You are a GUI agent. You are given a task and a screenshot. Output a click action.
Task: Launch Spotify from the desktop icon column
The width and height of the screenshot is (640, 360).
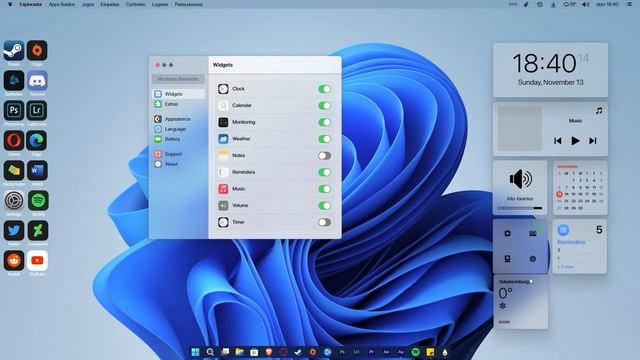(37, 200)
